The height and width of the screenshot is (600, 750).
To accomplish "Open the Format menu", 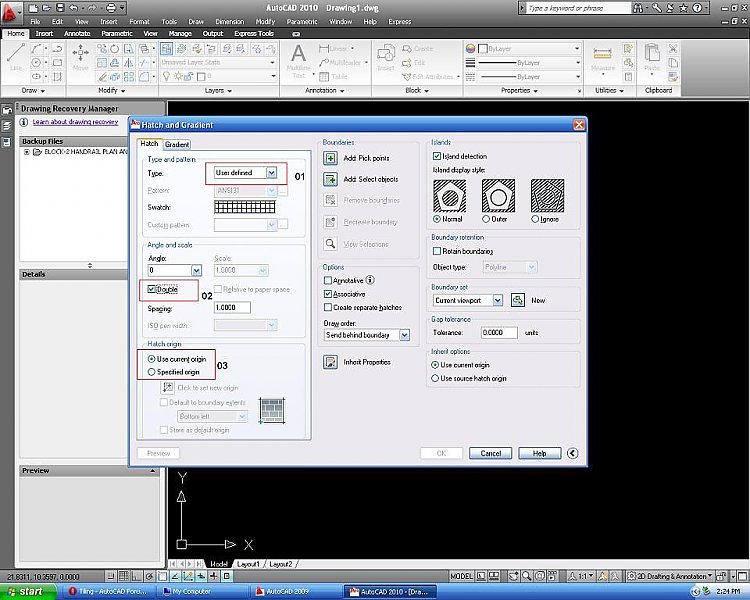I will pyautogui.click(x=139, y=22).
